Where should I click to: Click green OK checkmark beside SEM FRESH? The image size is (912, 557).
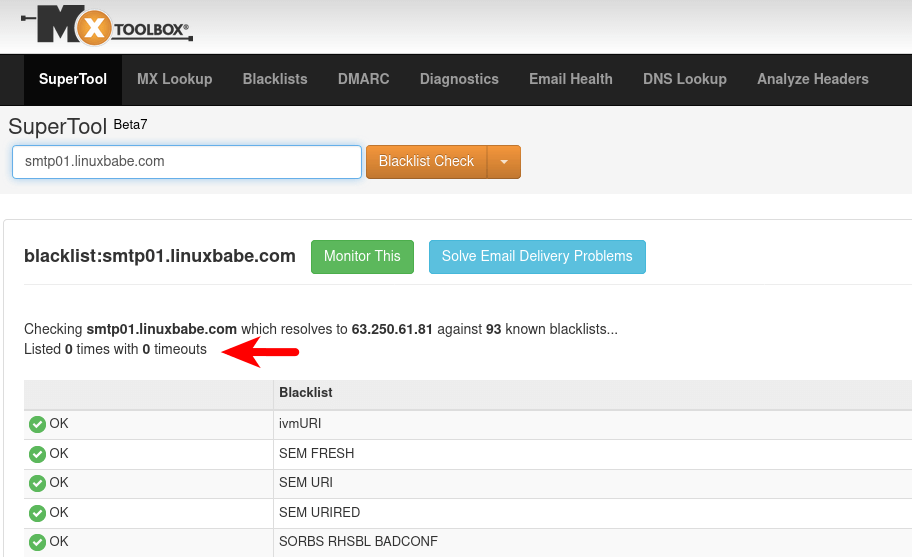click(x=37, y=454)
